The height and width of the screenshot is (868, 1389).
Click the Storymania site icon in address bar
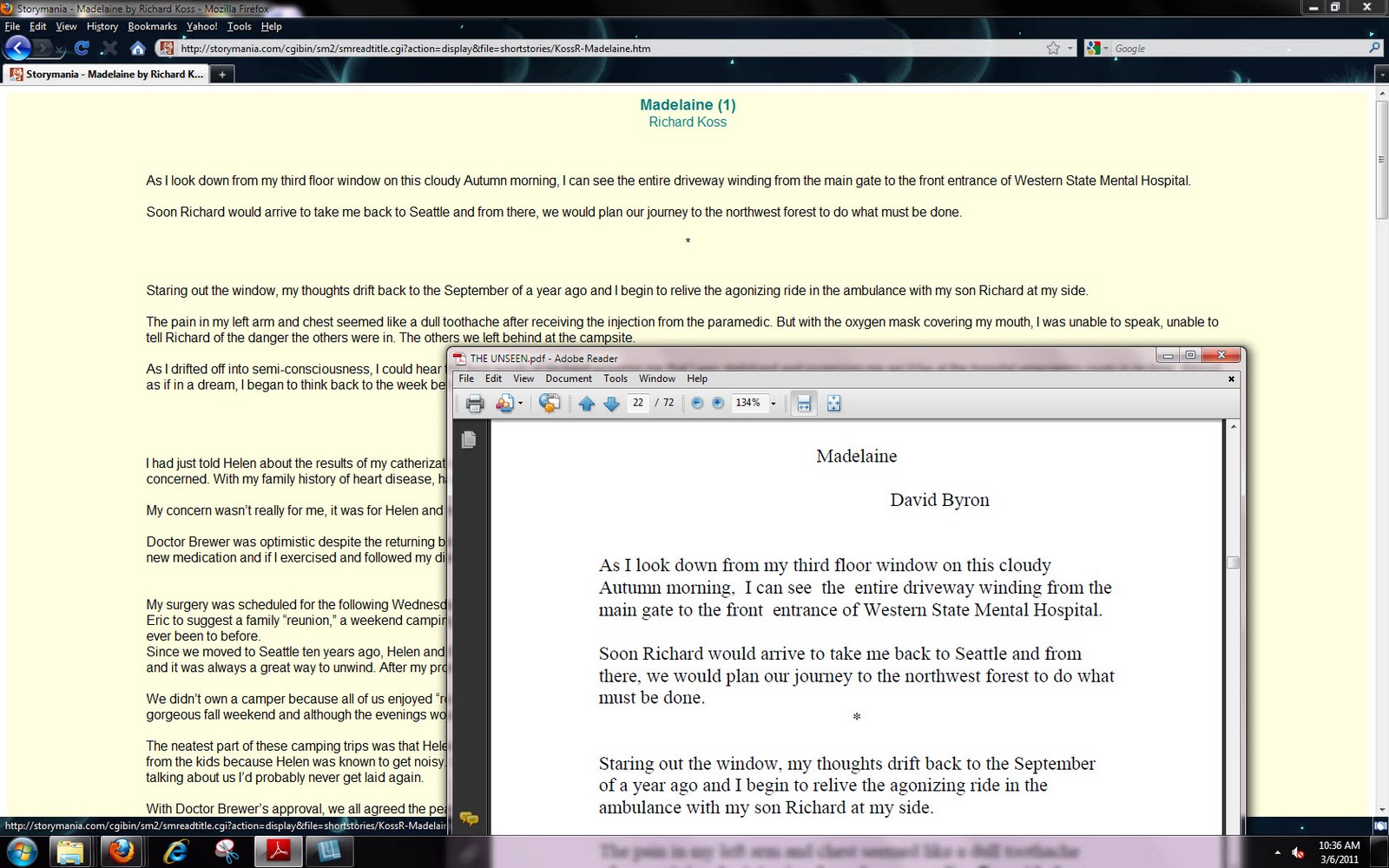168,49
